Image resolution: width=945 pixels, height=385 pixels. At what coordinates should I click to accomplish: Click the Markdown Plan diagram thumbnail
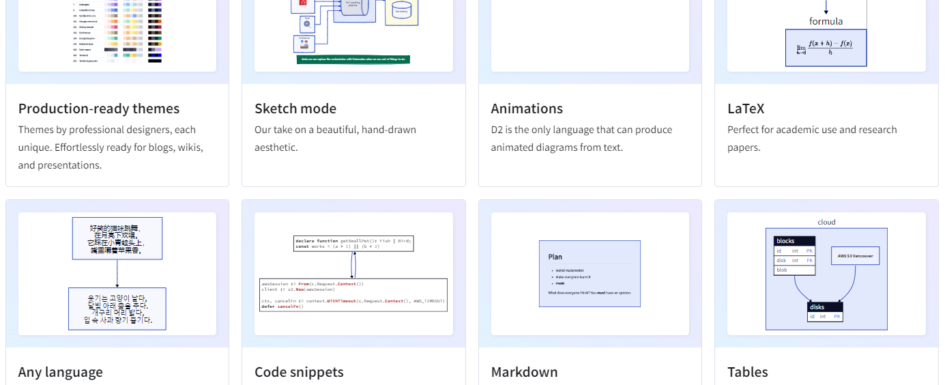(590, 274)
